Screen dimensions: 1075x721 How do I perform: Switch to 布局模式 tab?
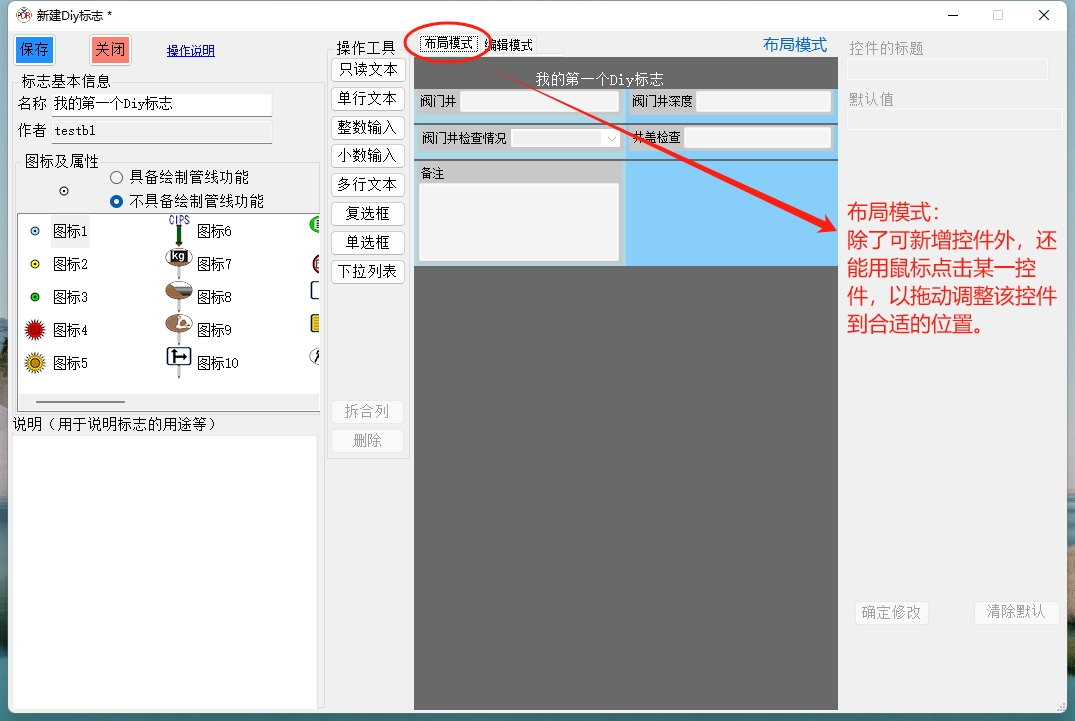[x=448, y=44]
